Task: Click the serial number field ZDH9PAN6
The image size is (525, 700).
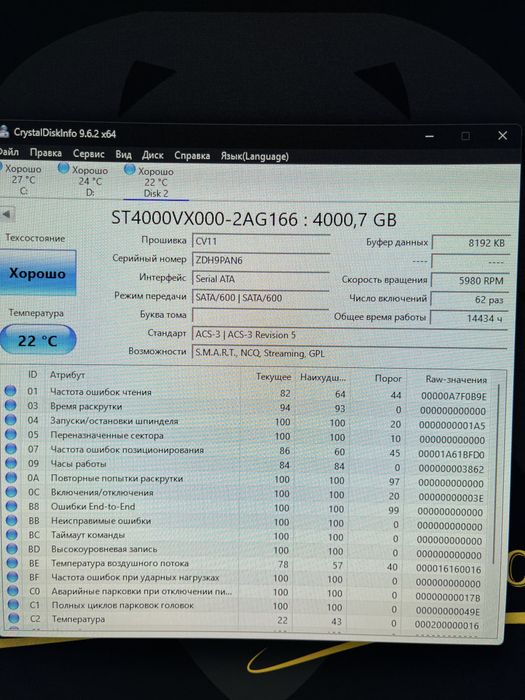Action: pos(261,260)
